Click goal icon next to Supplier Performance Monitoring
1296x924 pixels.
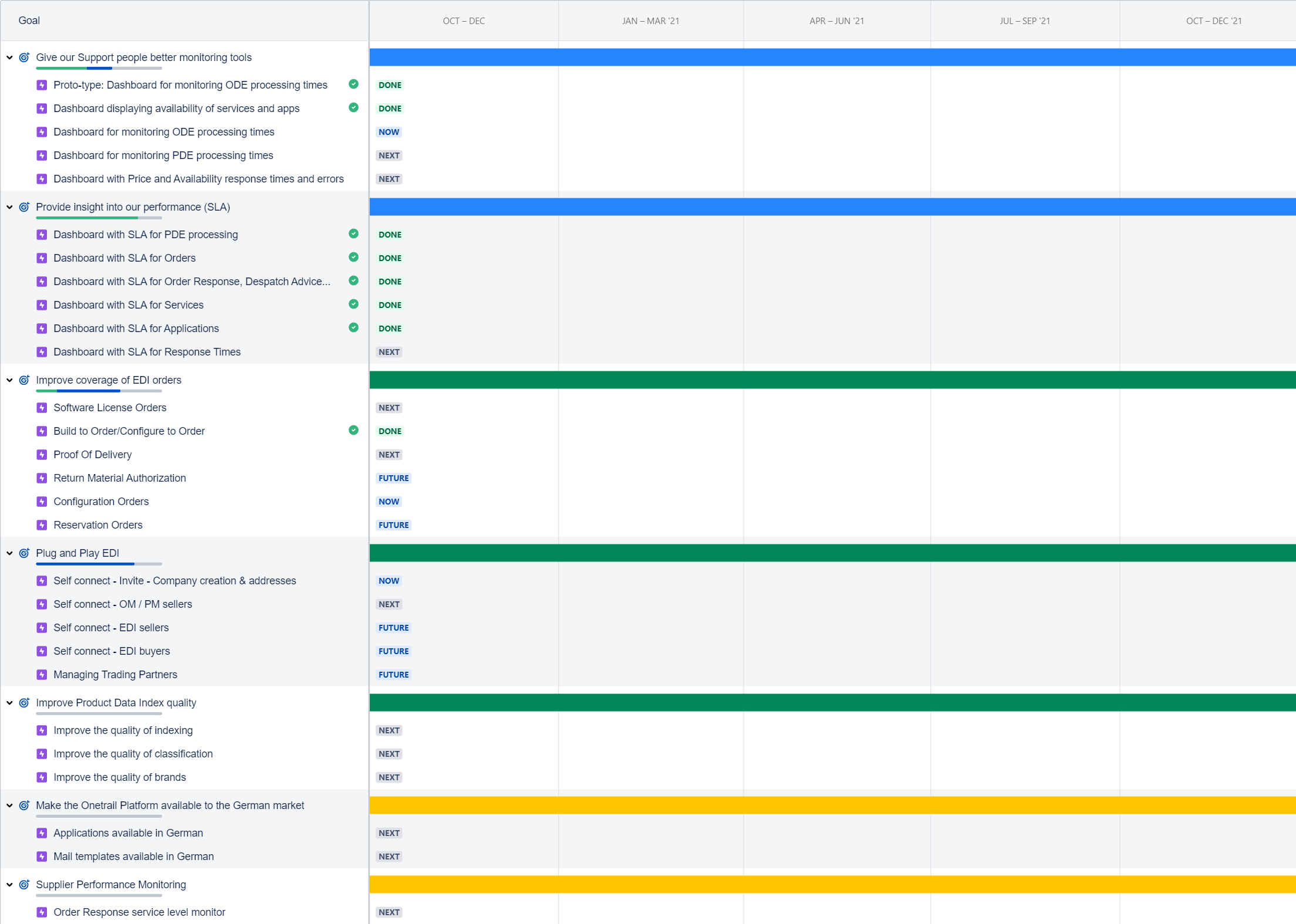(x=24, y=885)
